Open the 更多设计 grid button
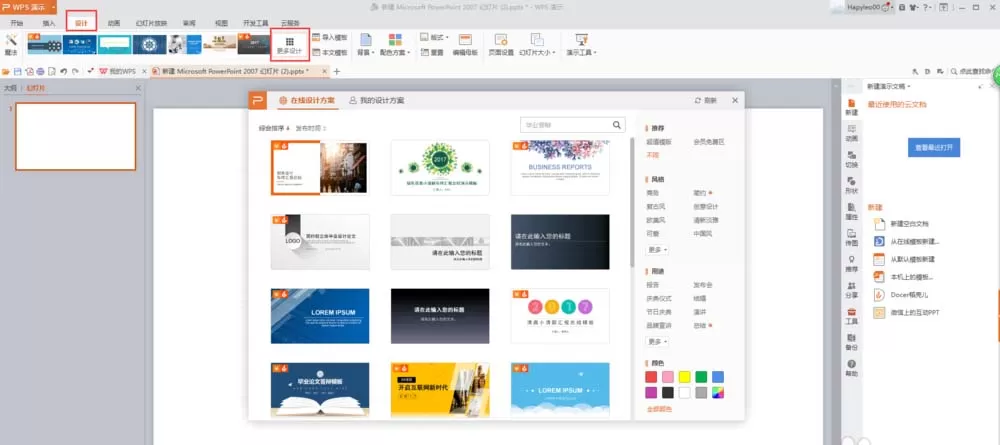 point(290,45)
